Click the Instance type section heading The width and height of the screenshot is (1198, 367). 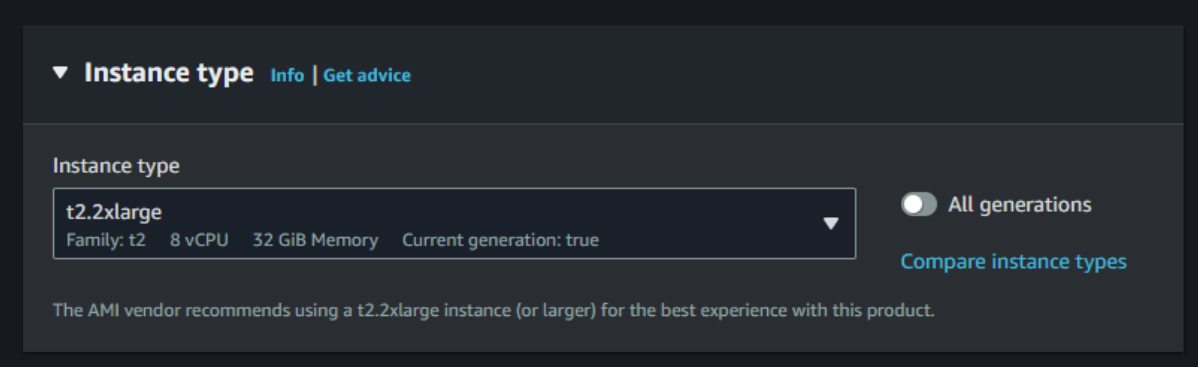click(169, 73)
